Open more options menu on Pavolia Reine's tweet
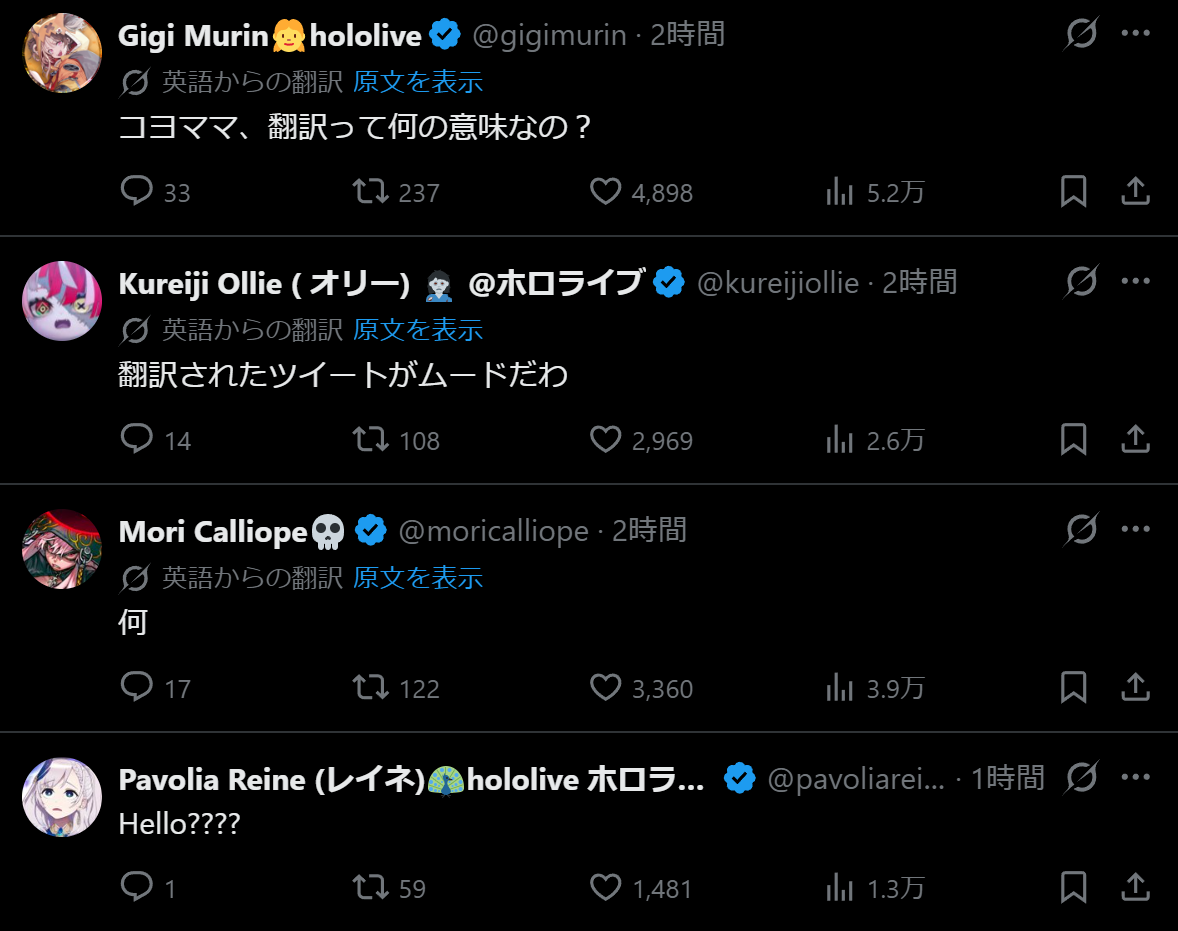The height and width of the screenshot is (931, 1178). 1135,777
